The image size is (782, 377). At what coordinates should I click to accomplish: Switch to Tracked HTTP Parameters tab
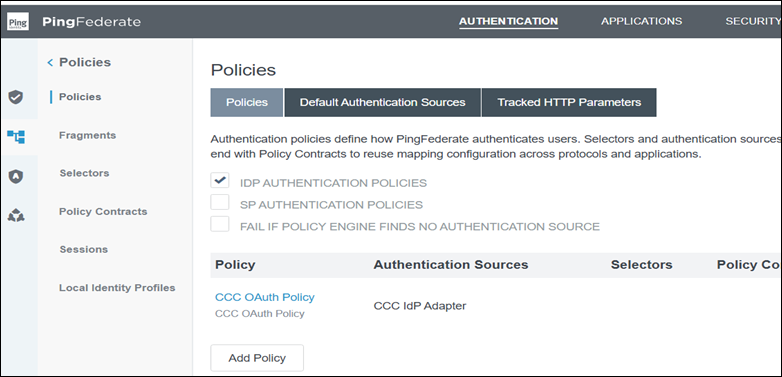click(x=569, y=102)
